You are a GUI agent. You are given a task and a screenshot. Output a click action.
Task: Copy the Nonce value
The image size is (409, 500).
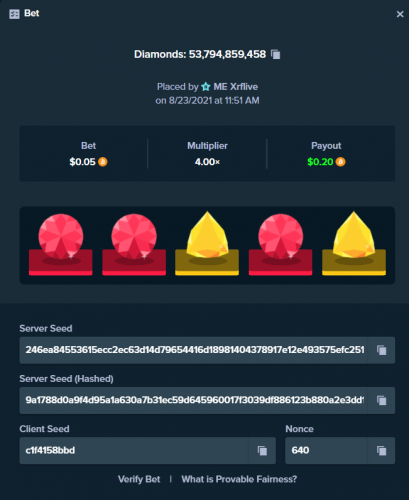click(382, 451)
